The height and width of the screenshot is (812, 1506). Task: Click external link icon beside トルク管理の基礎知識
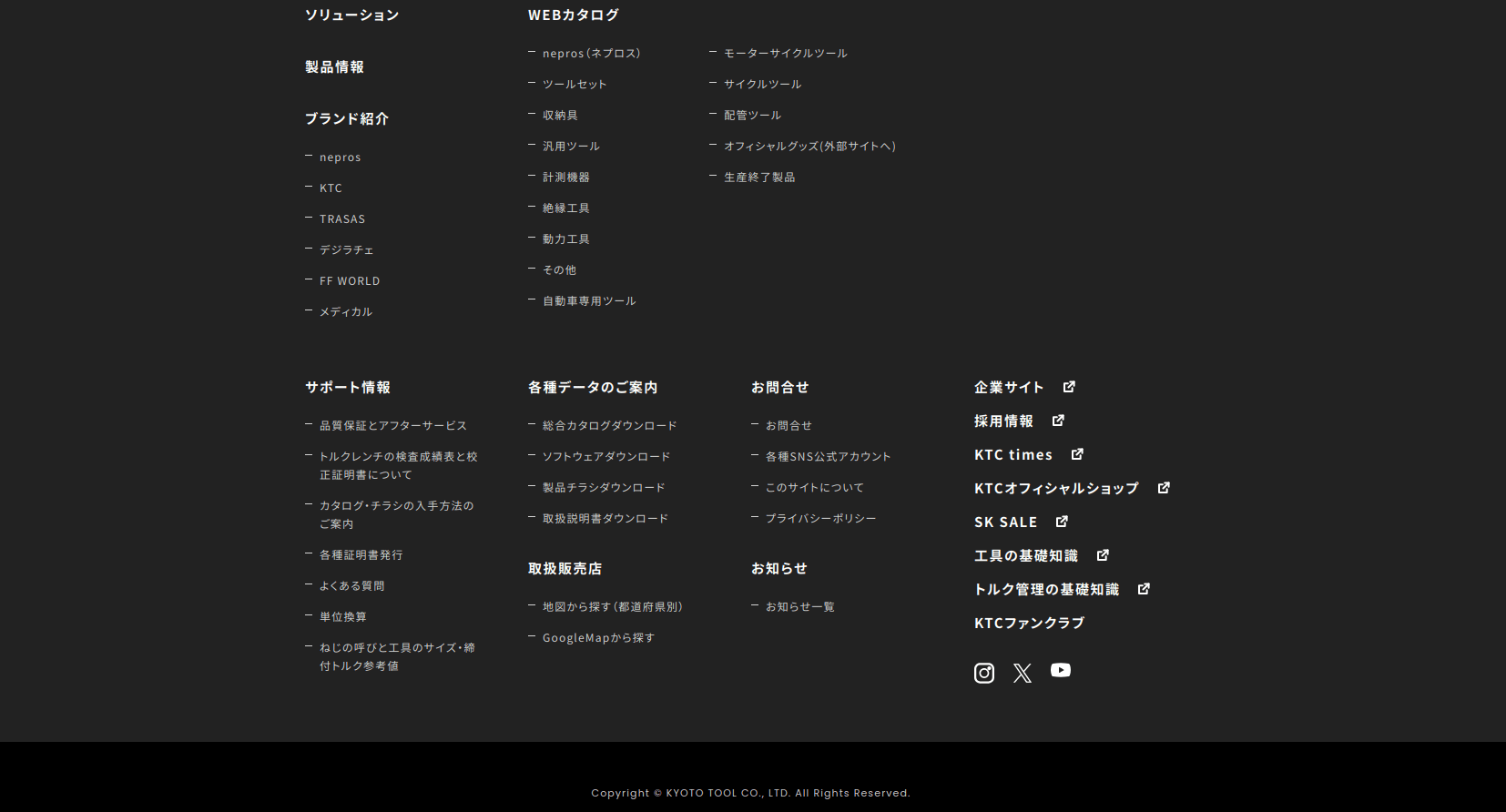1144,589
